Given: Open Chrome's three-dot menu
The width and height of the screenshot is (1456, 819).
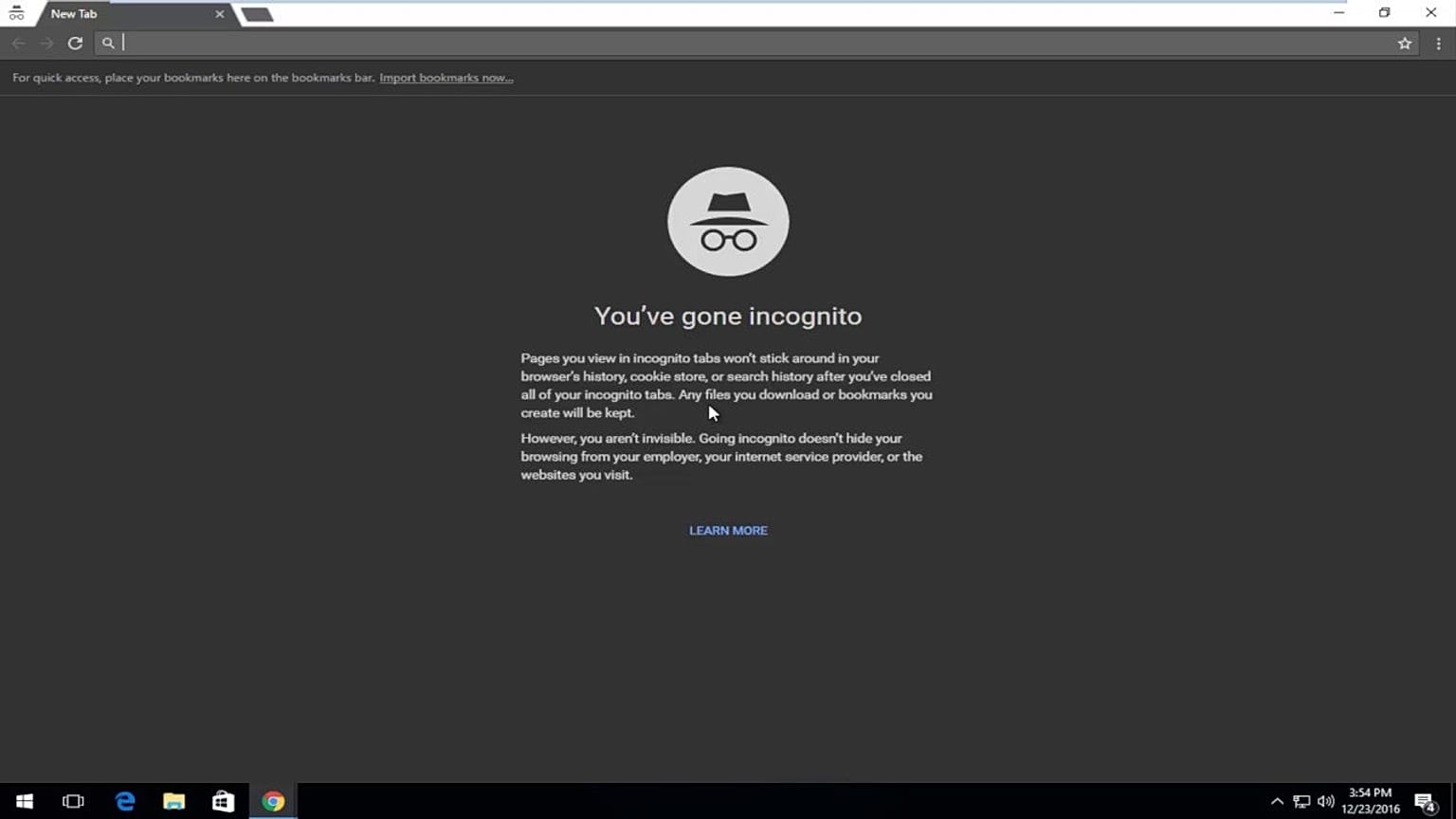Looking at the screenshot, I should 1438,43.
